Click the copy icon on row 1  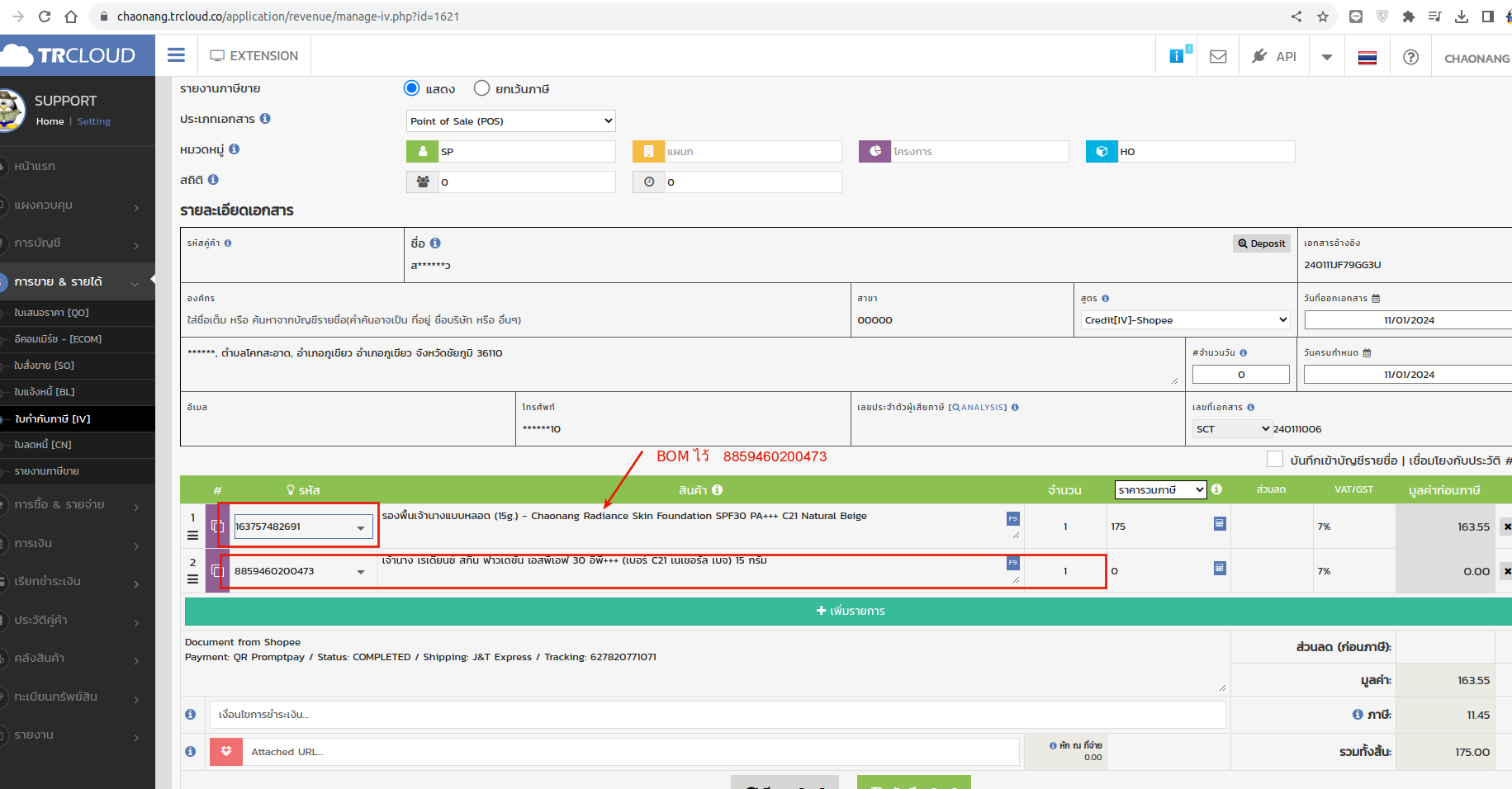pyautogui.click(x=218, y=526)
